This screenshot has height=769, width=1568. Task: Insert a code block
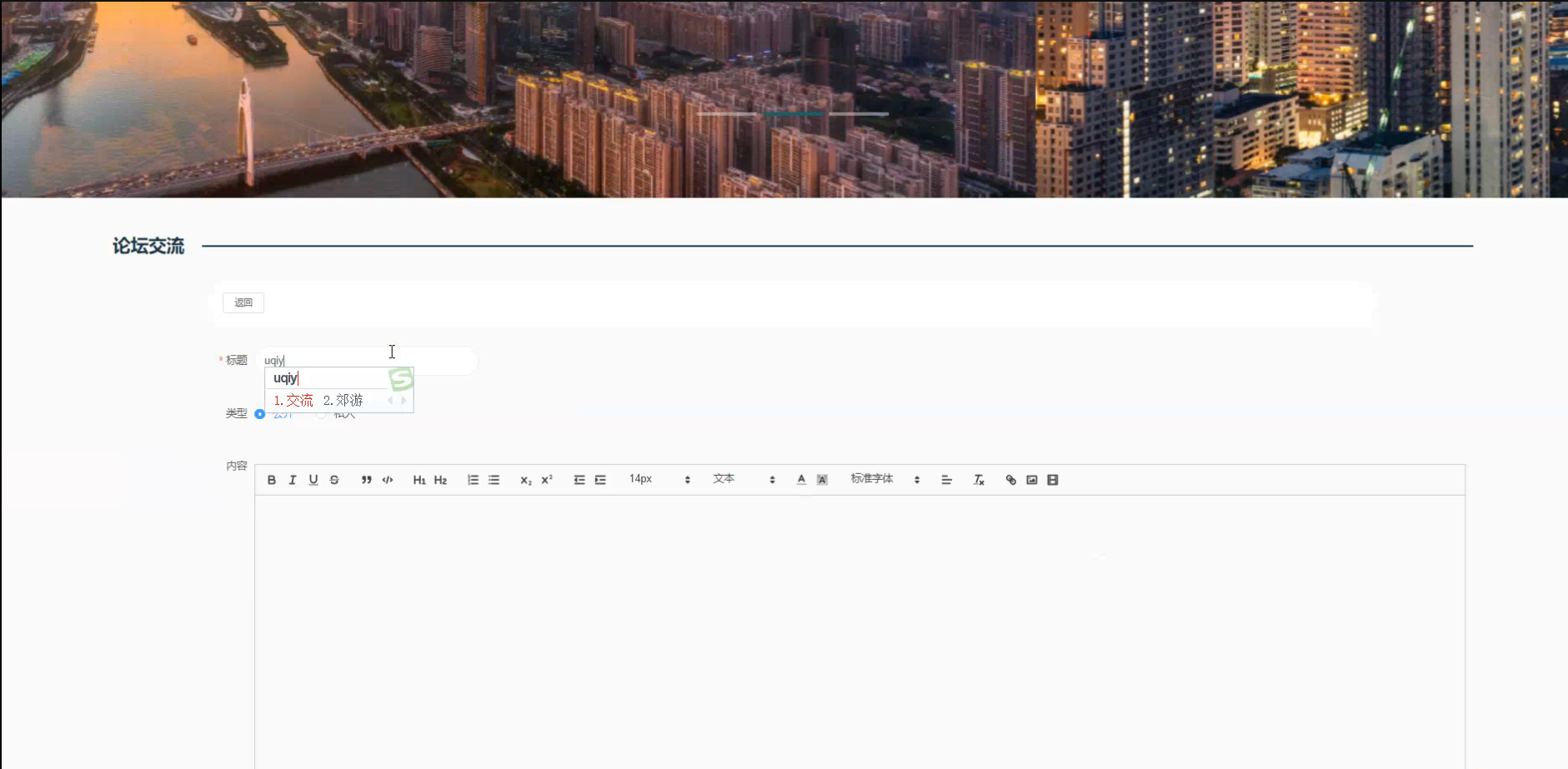pos(386,479)
